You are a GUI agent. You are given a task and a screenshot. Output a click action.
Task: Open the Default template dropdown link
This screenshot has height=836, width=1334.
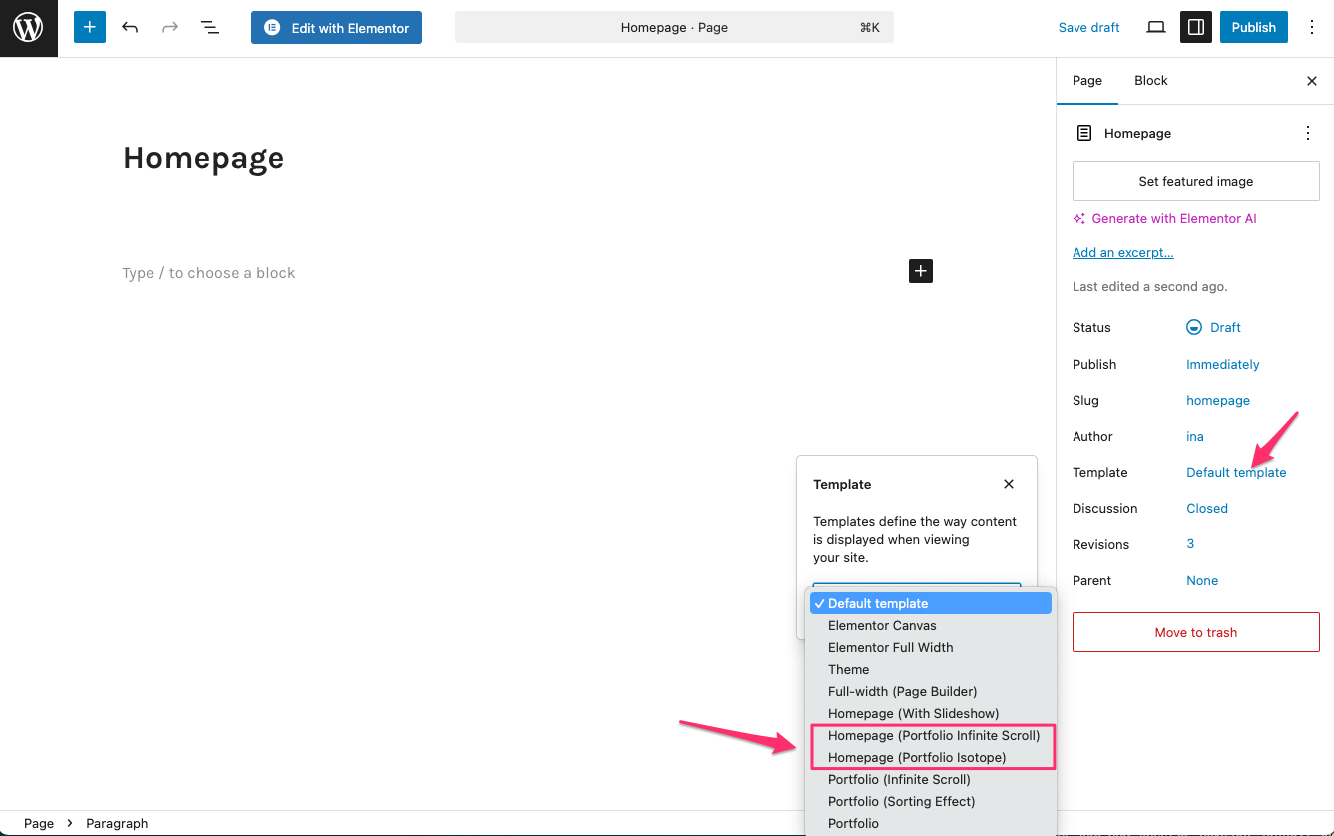(x=1236, y=472)
